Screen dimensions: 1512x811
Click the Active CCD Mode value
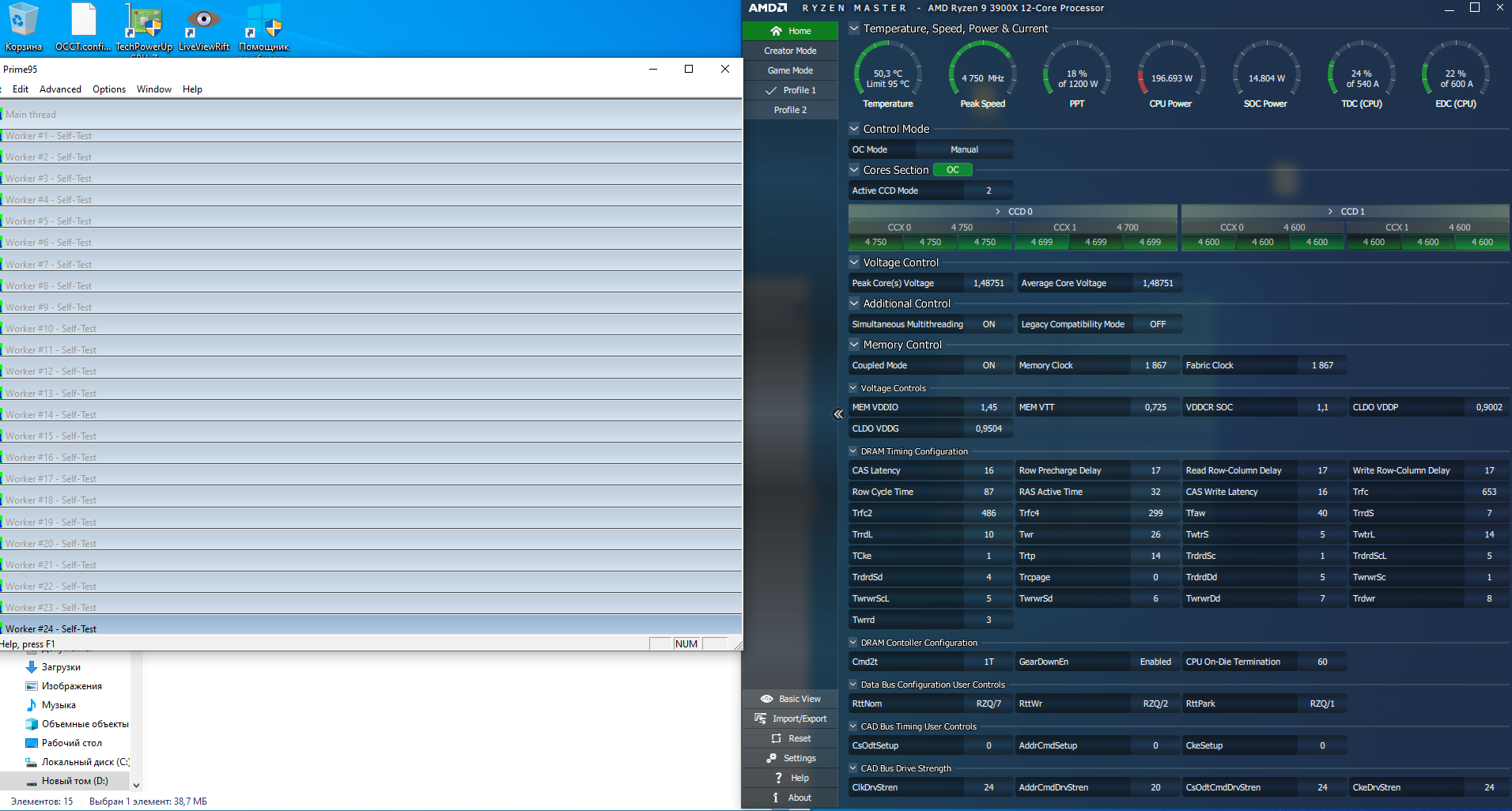coord(988,190)
